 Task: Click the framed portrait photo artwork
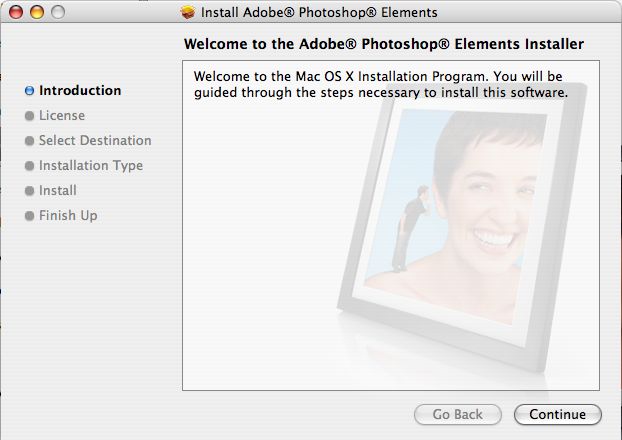(462, 228)
